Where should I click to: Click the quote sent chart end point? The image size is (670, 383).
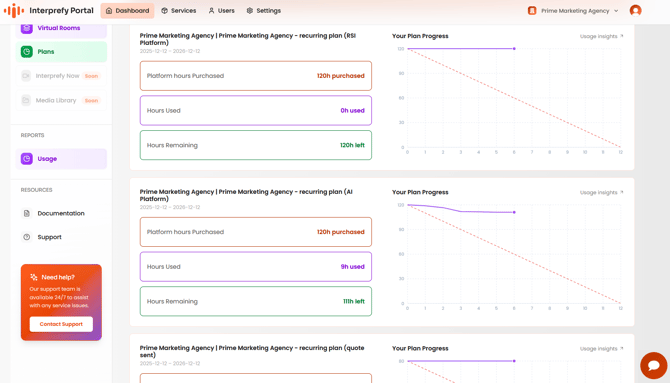point(514,361)
